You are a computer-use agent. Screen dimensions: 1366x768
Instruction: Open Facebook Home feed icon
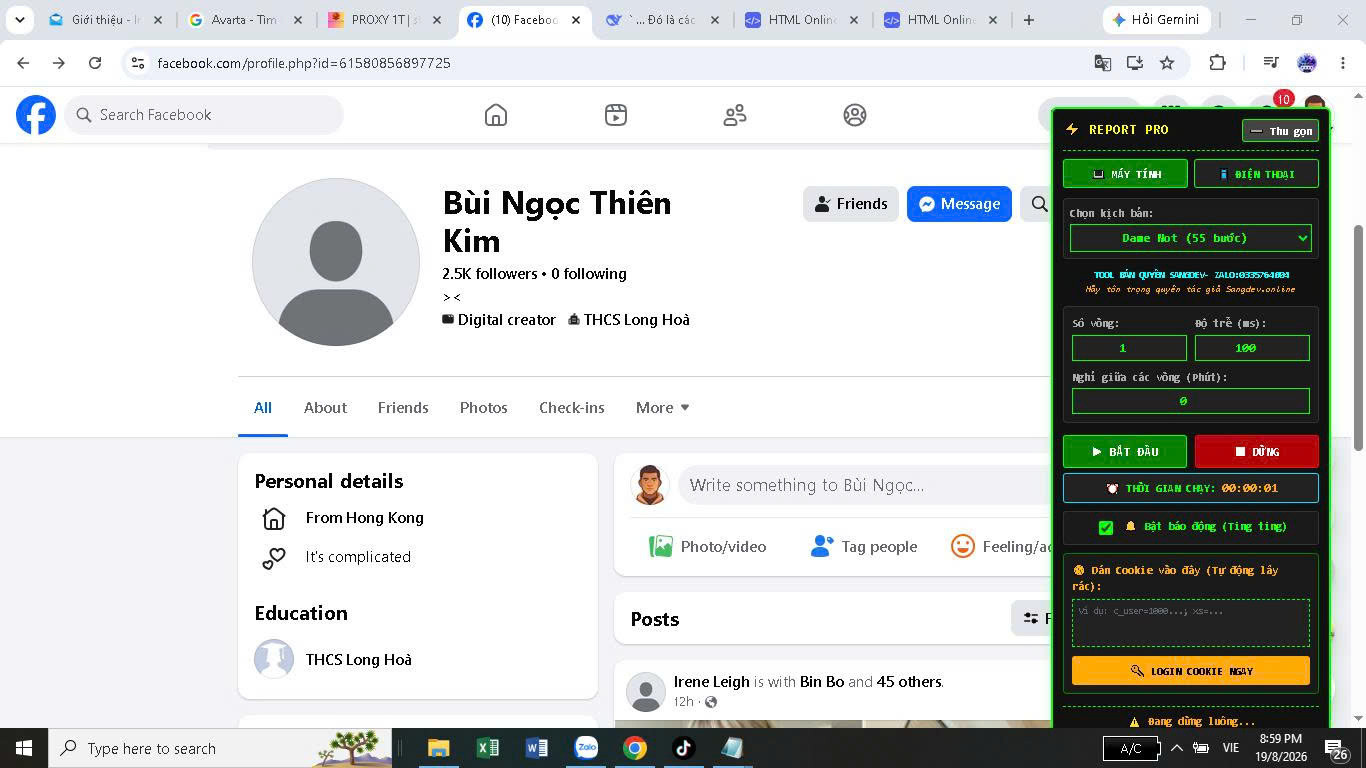click(496, 115)
